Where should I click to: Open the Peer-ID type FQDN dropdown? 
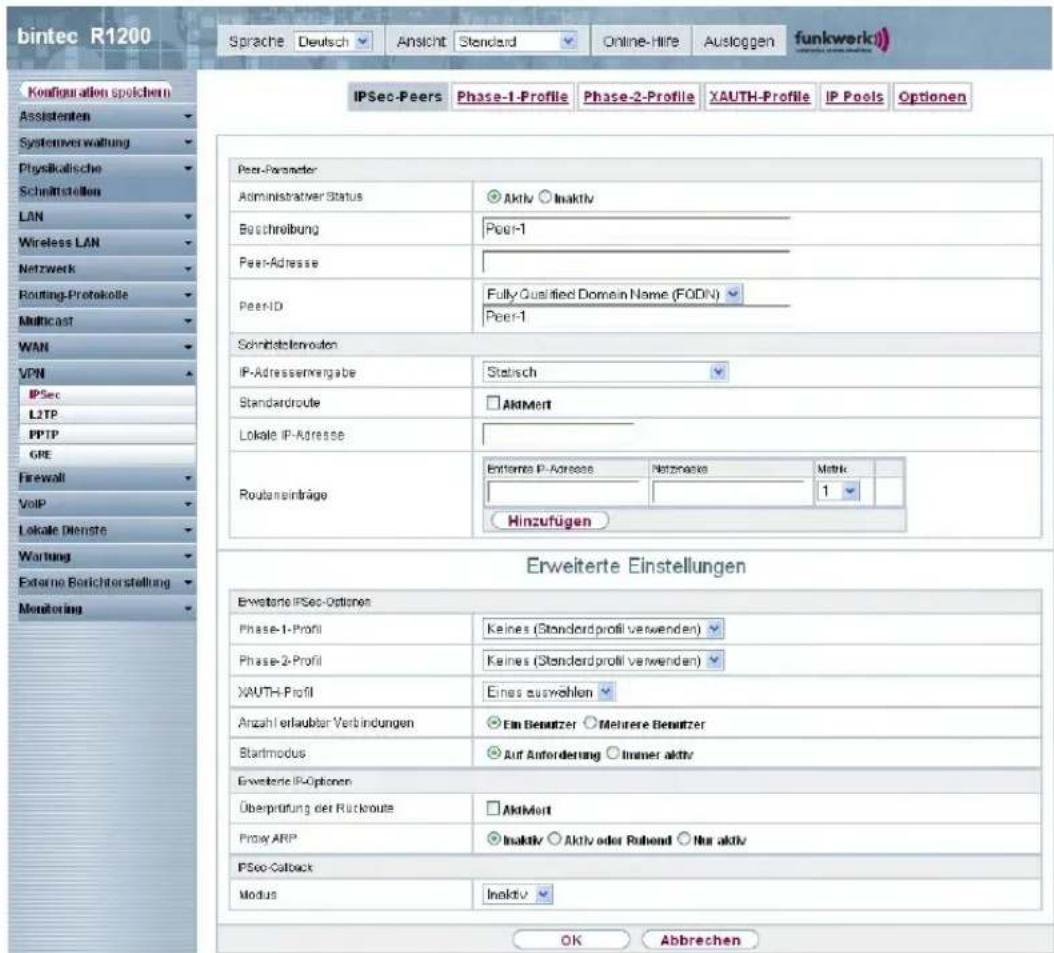click(612, 294)
